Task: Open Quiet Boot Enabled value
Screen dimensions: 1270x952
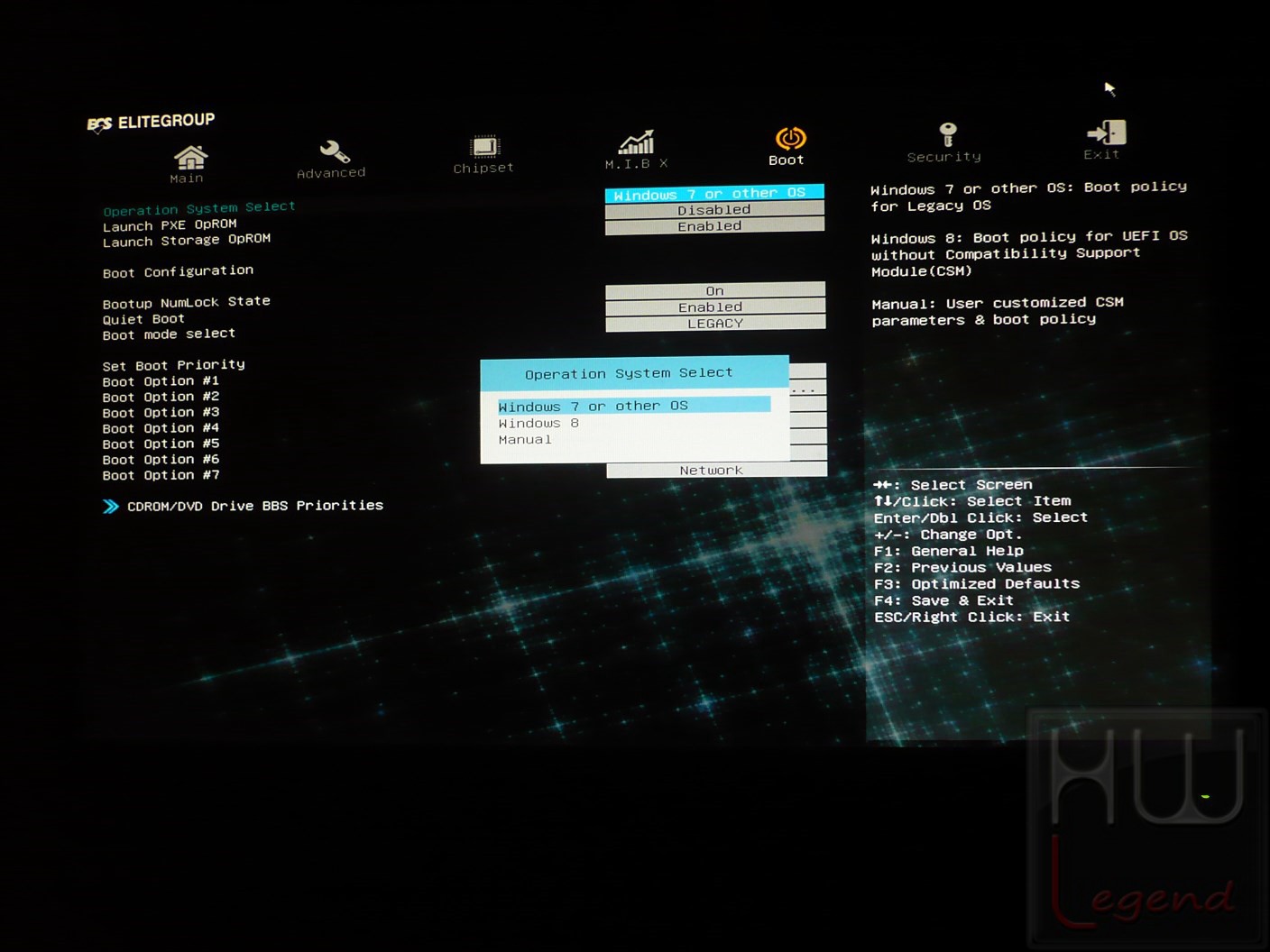Action: click(x=715, y=307)
